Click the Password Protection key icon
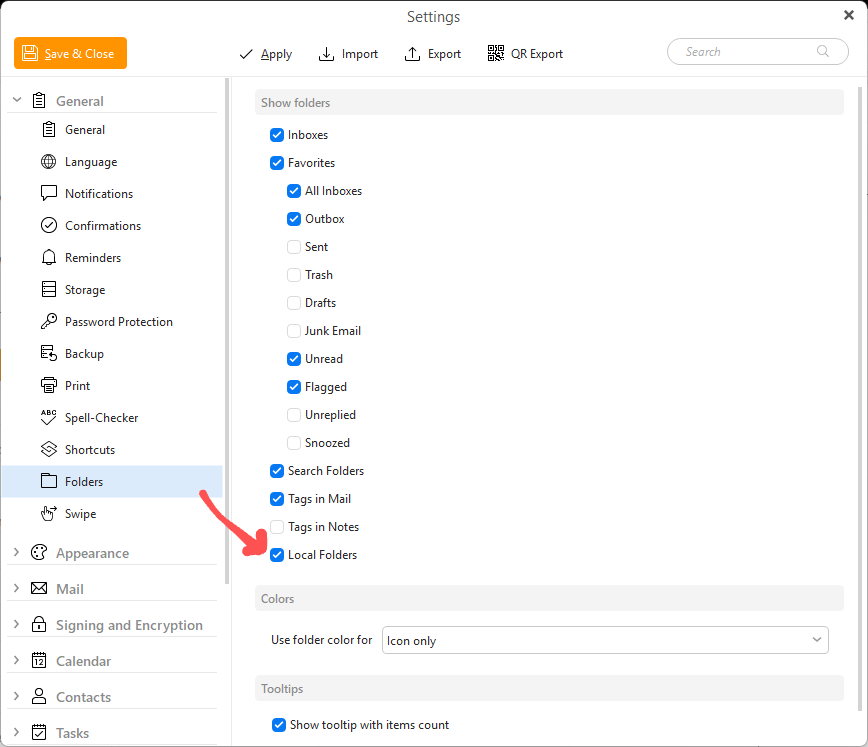The width and height of the screenshot is (868, 747). point(49,321)
